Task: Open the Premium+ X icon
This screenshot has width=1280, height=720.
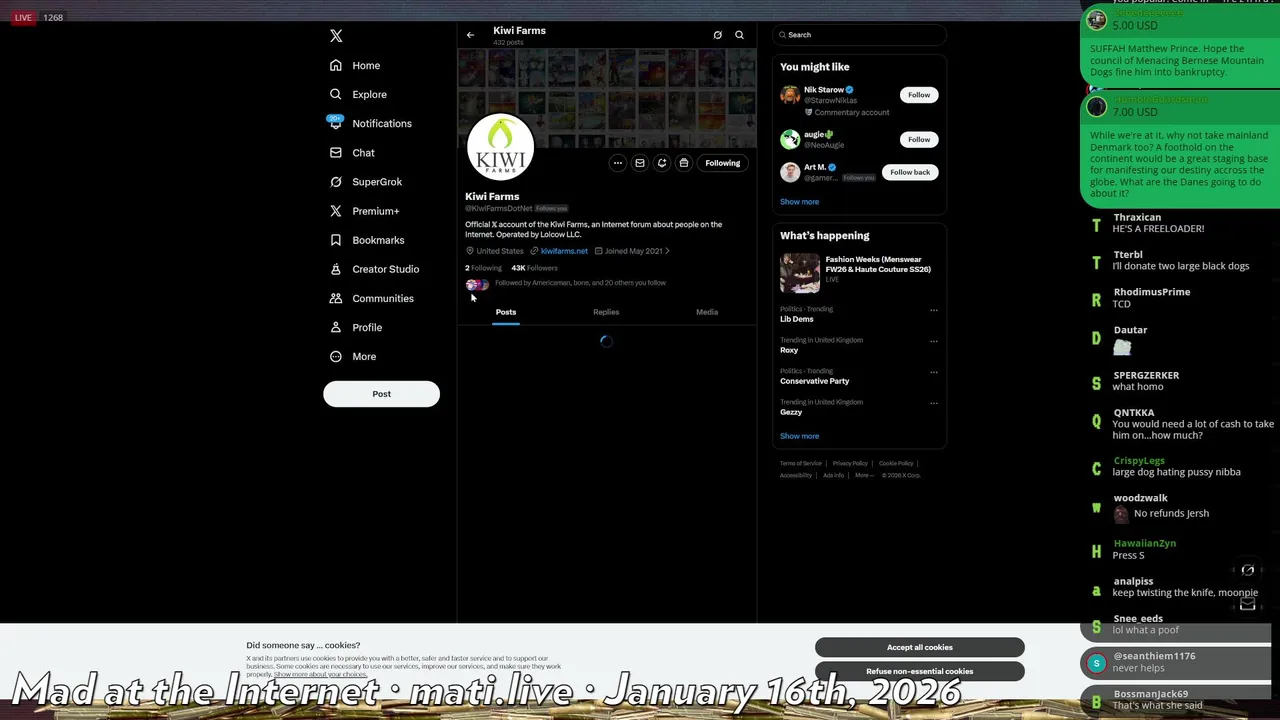Action: click(x=336, y=211)
